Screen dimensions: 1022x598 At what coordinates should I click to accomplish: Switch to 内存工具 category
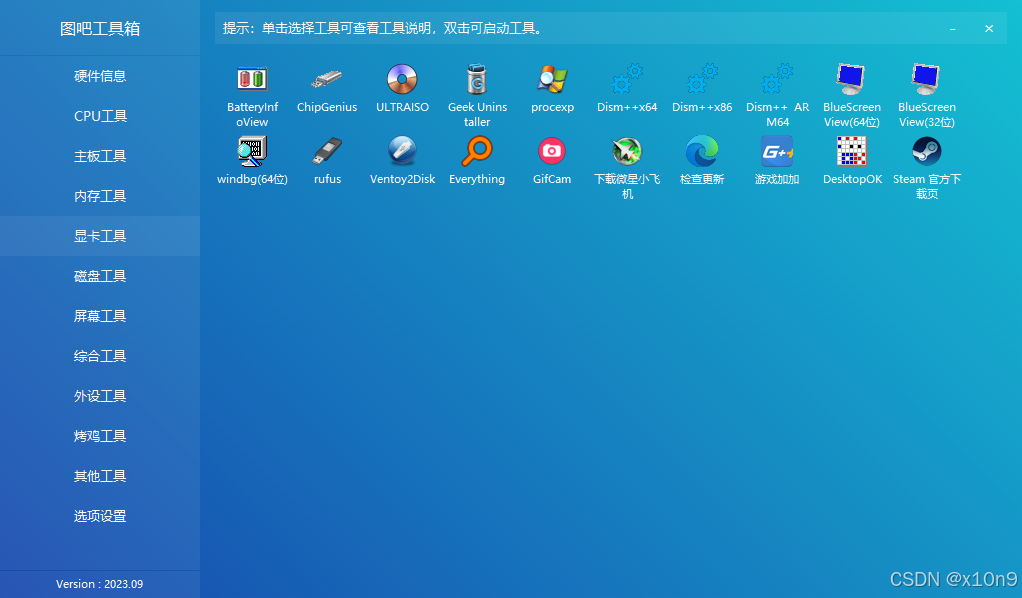coord(100,196)
